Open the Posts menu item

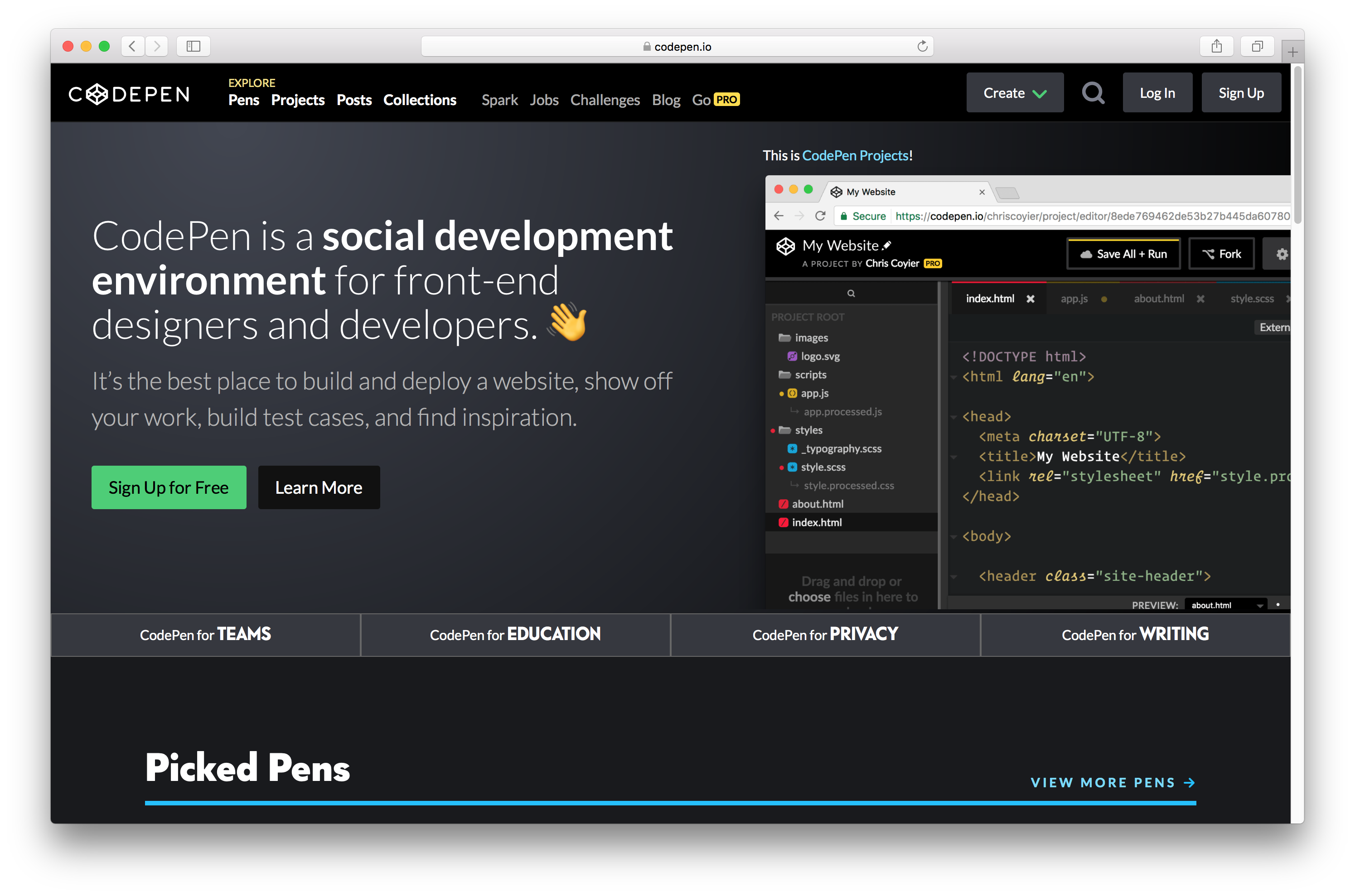pos(354,100)
